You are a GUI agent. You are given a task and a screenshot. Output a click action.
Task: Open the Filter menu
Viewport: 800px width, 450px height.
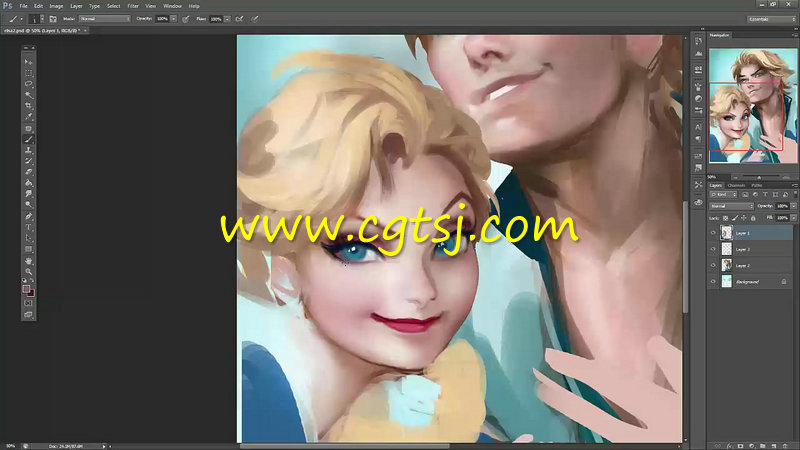point(133,6)
